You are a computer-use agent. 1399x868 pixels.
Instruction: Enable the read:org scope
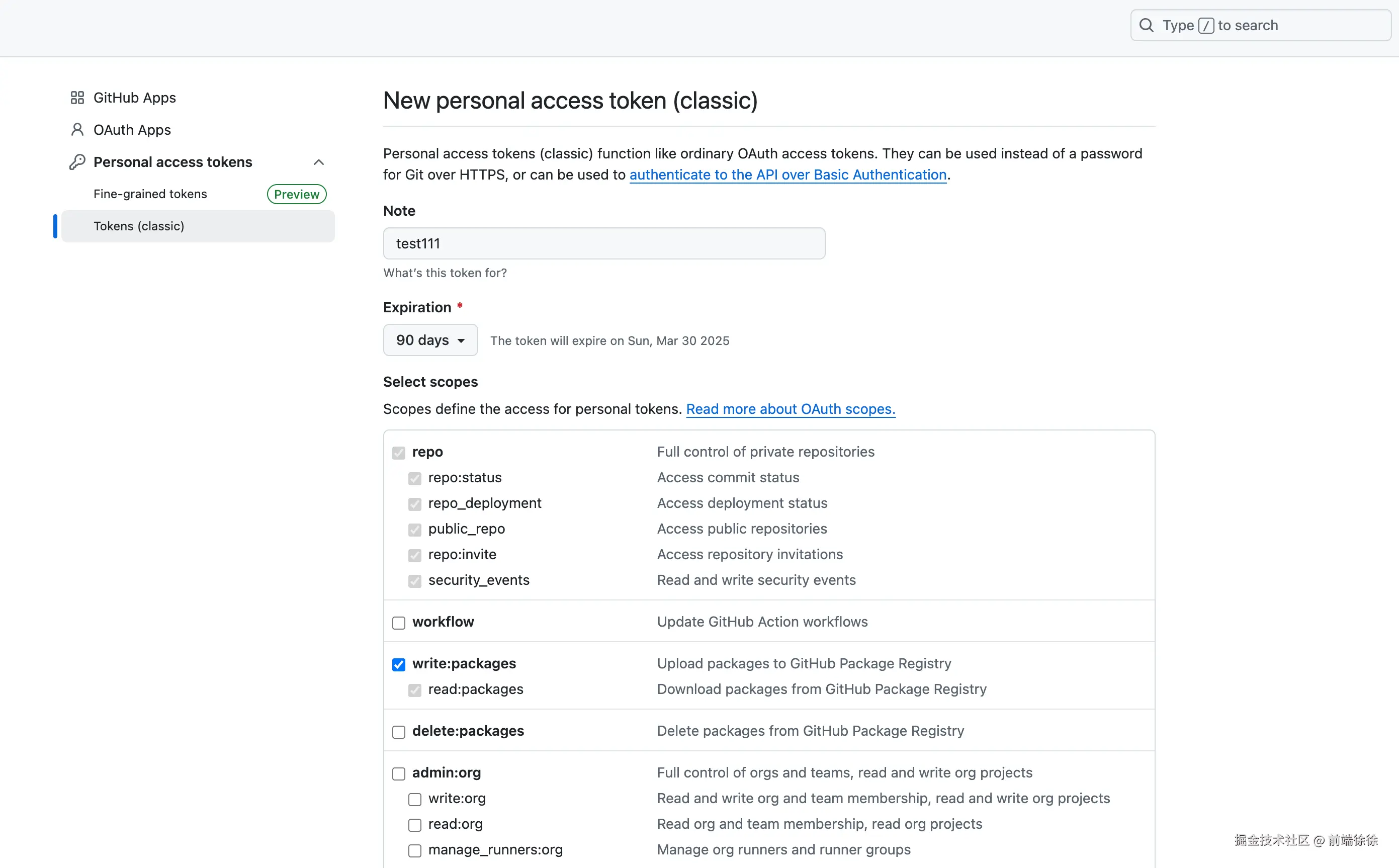414,825
